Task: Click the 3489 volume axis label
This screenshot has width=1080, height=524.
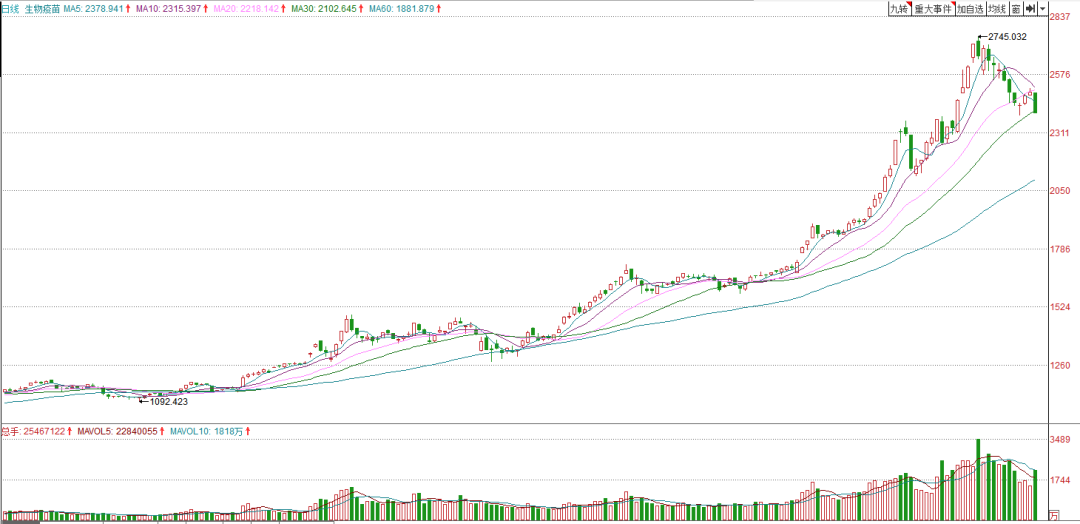Action: (1059, 439)
